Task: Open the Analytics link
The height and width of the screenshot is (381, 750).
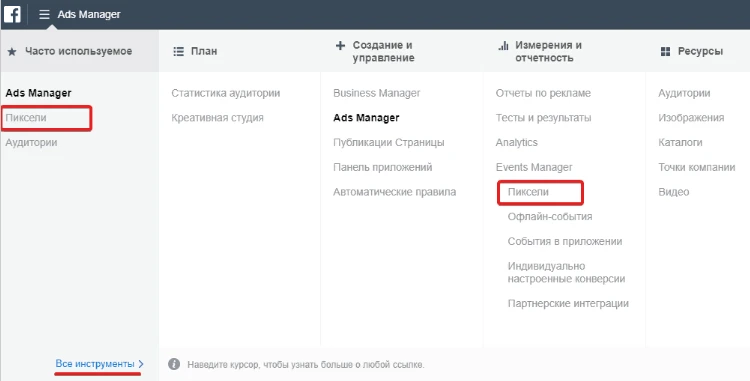Action: pyautogui.click(x=517, y=142)
